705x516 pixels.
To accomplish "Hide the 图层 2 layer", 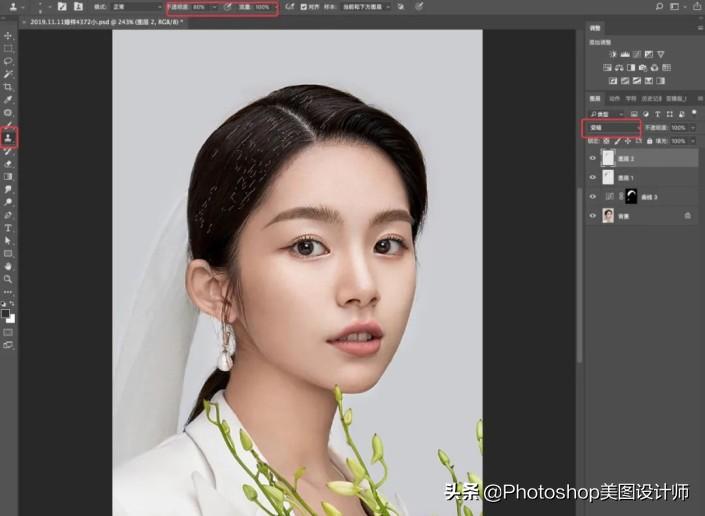I will tap(592, 158).
